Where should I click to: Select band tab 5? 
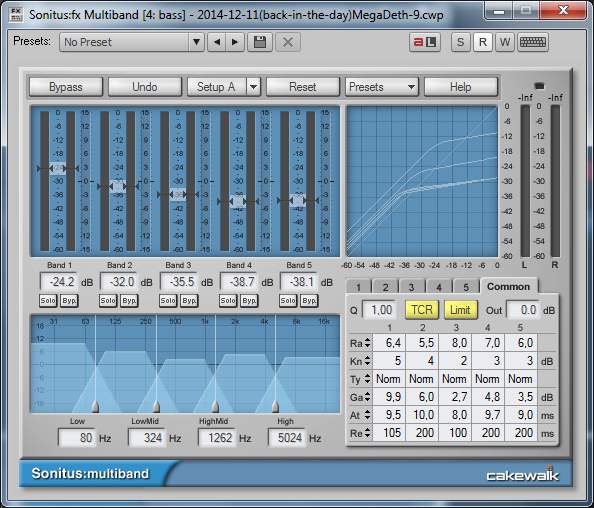[x=466, y=287]
